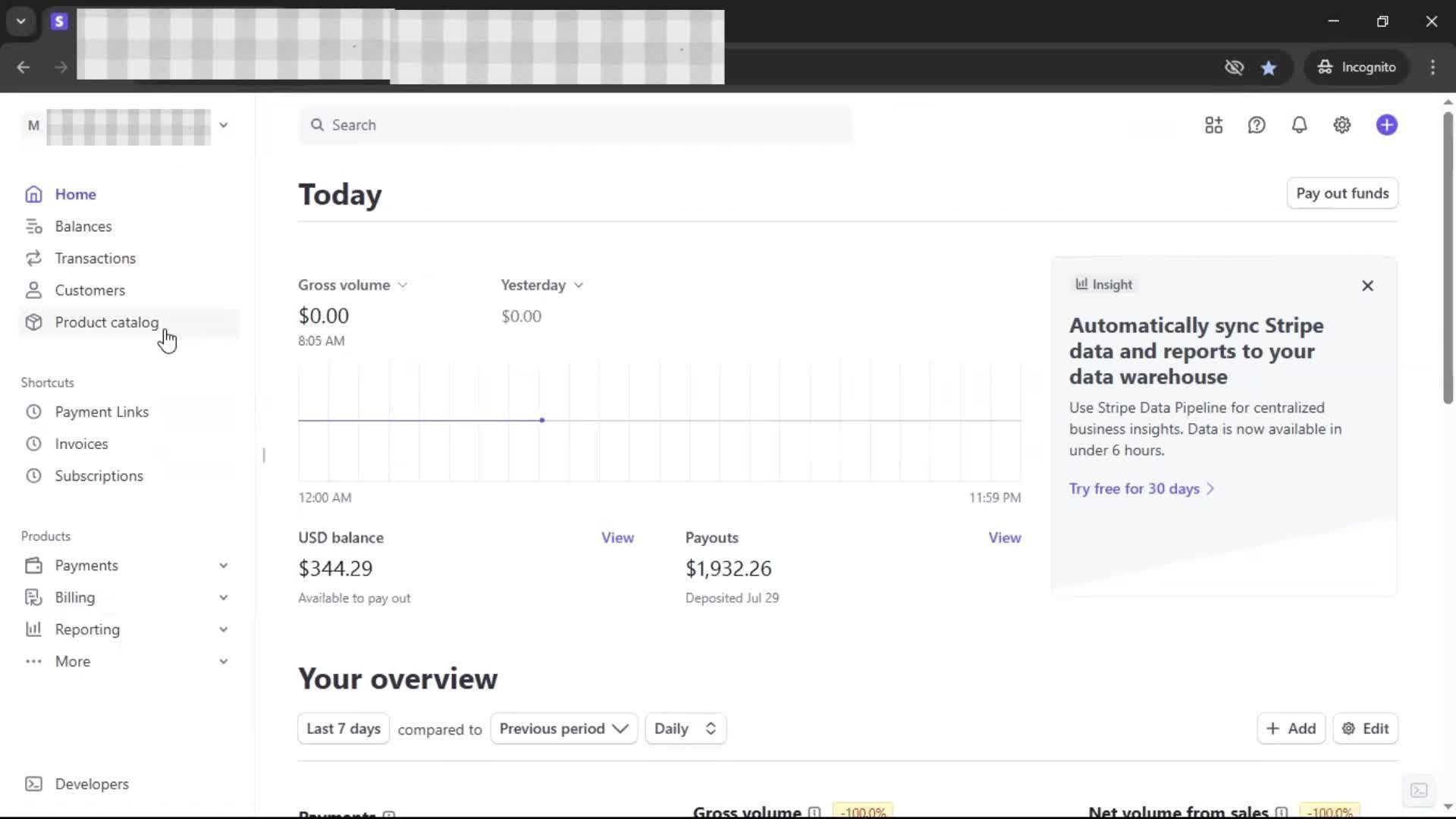Screen dimensions: 1456x819
Task: Click the bookmark star icon
Action: (x=1269, y=67)
